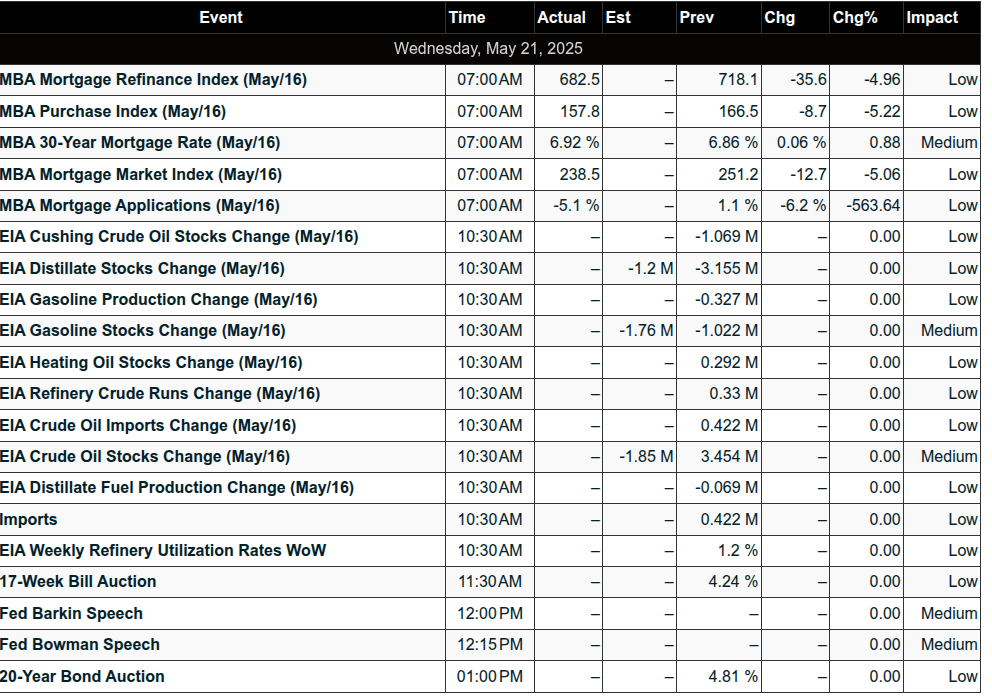Select the Fed Barkin Speech event
This screenshot has width=992, height=699.
[x=71, y=614]
